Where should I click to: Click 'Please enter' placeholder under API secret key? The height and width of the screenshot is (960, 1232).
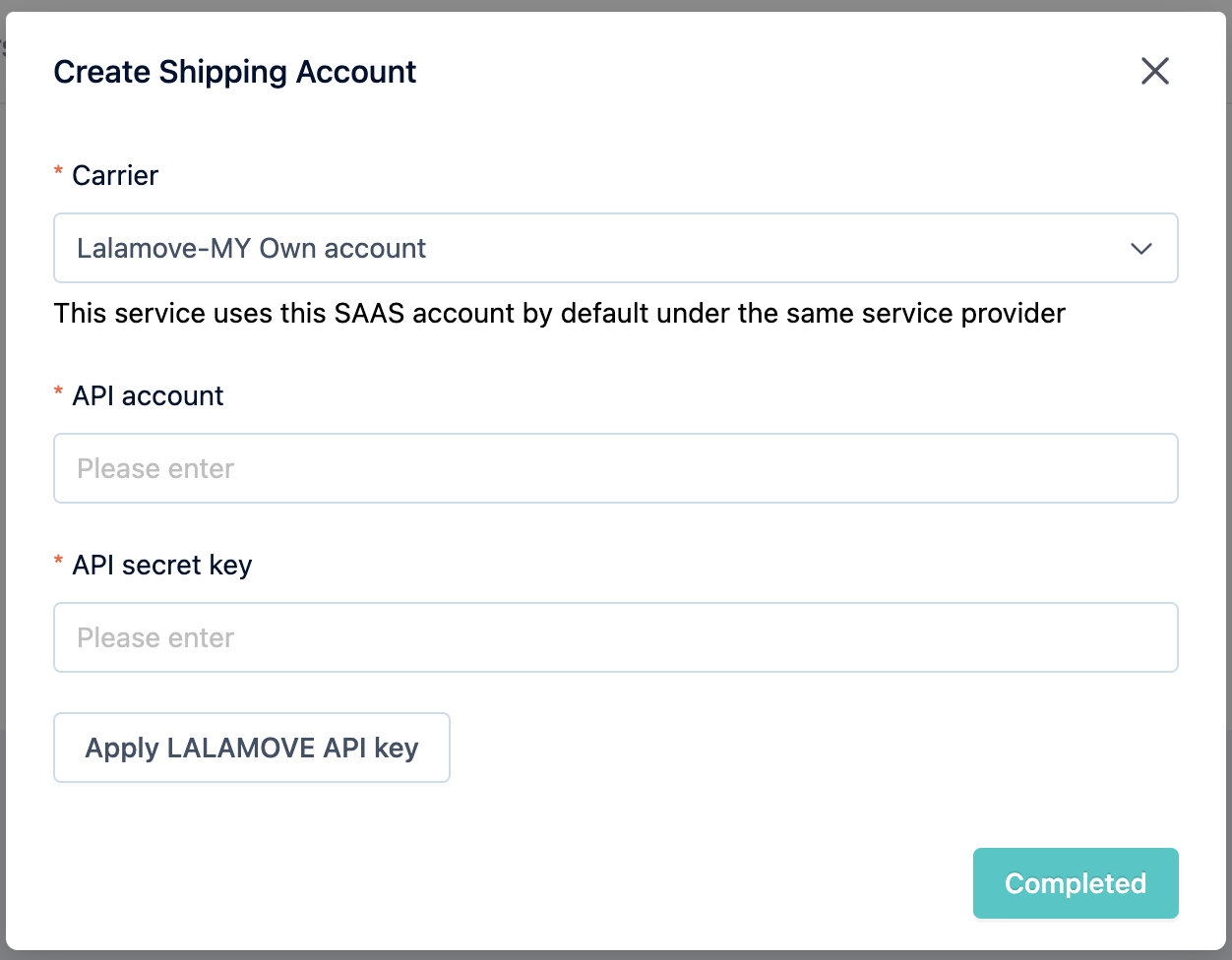click(x=155, y=637)
